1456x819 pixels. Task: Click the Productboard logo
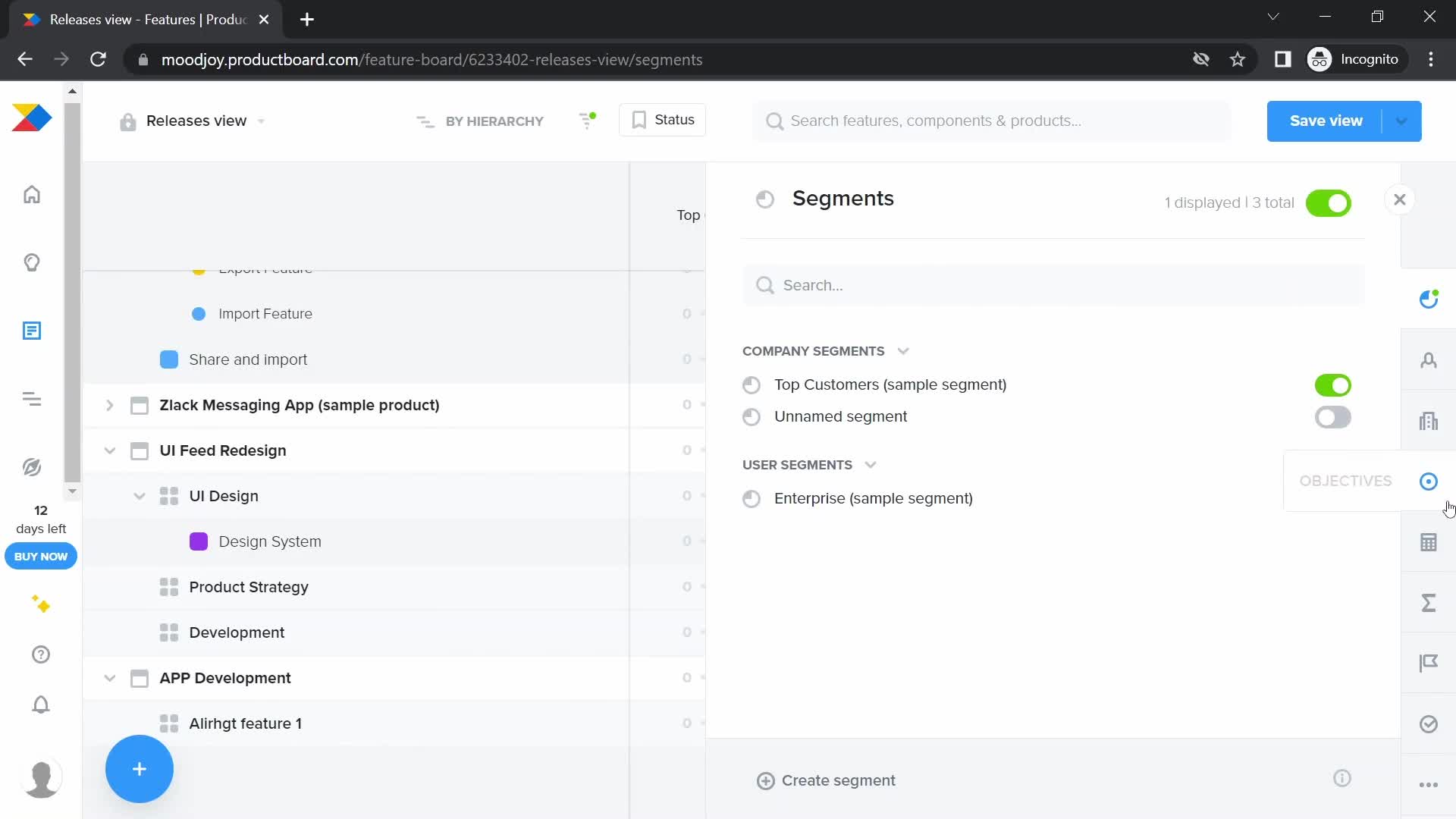point(32,118)
